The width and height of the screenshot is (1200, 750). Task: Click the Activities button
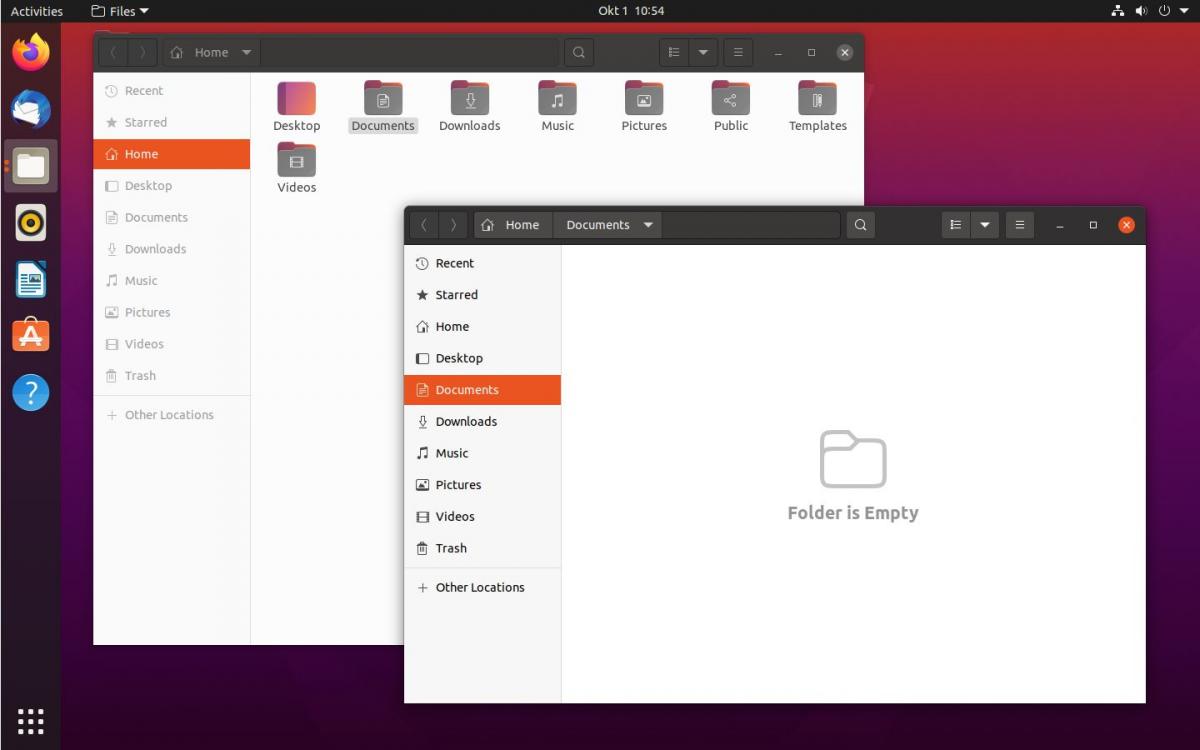[37, 11]
